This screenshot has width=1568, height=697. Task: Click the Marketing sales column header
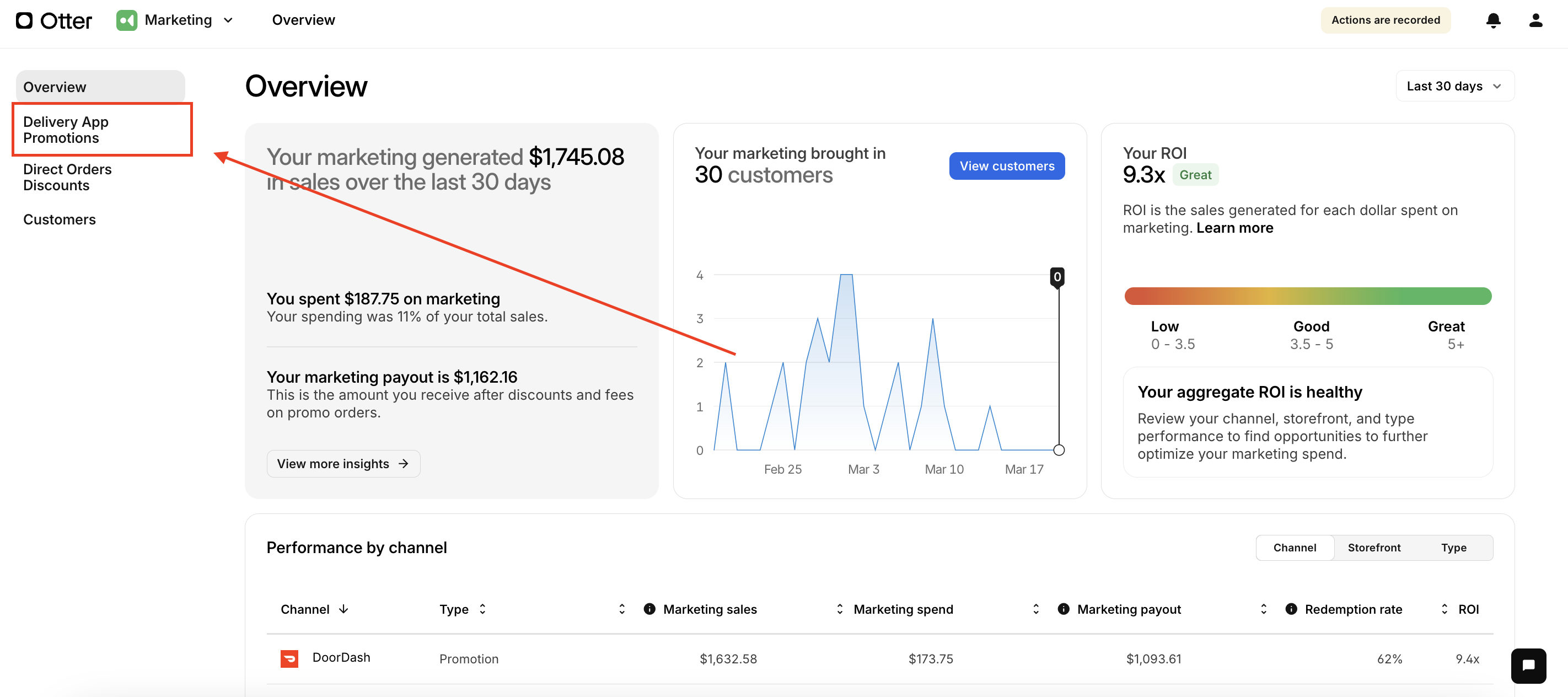pyautogui.click(x=710, y=609)
